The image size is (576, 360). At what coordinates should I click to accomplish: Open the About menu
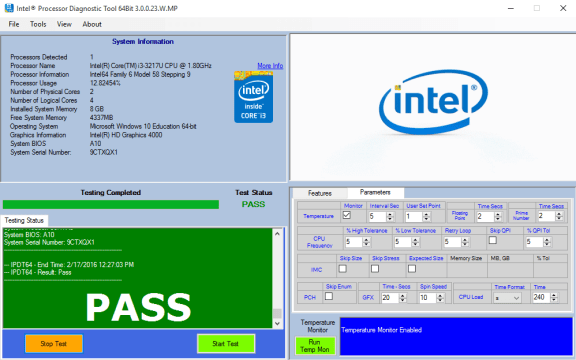point(92,24)
